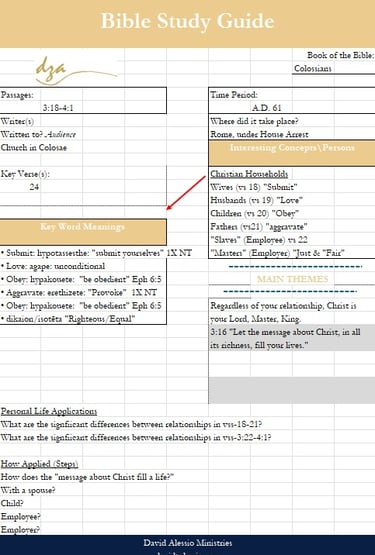375x555 pixels.
Task: Click the Bible Study Guide title banner
Action: pyautogui.click(x=187, y=23)
